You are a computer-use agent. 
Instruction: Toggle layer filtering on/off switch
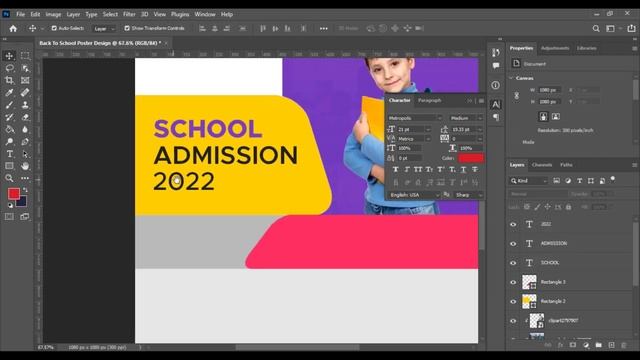click(613, 179)
